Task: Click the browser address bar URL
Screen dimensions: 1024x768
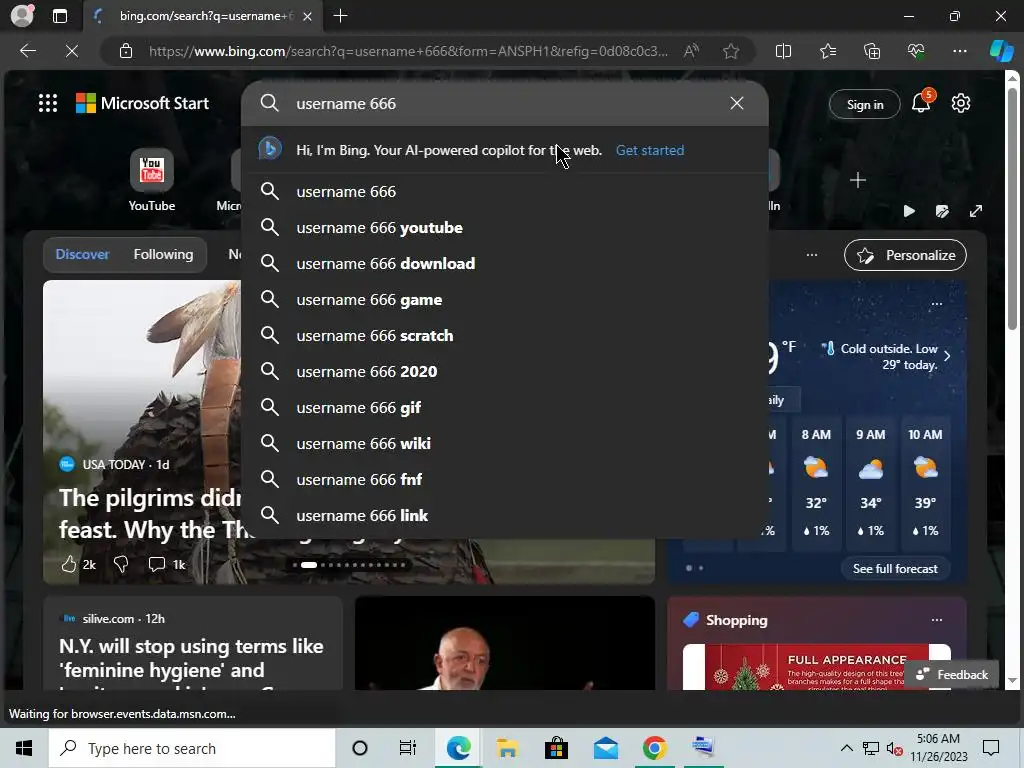Action: (x=408, y=51)
